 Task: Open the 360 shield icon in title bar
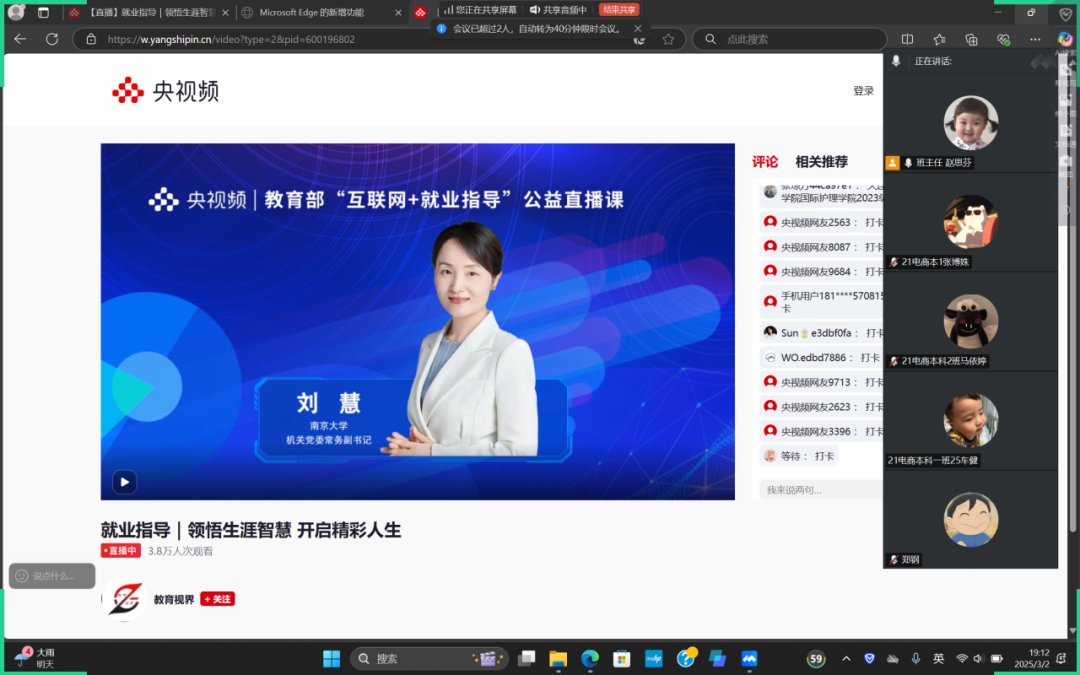pyautogui.click(x=1065, y=13)
